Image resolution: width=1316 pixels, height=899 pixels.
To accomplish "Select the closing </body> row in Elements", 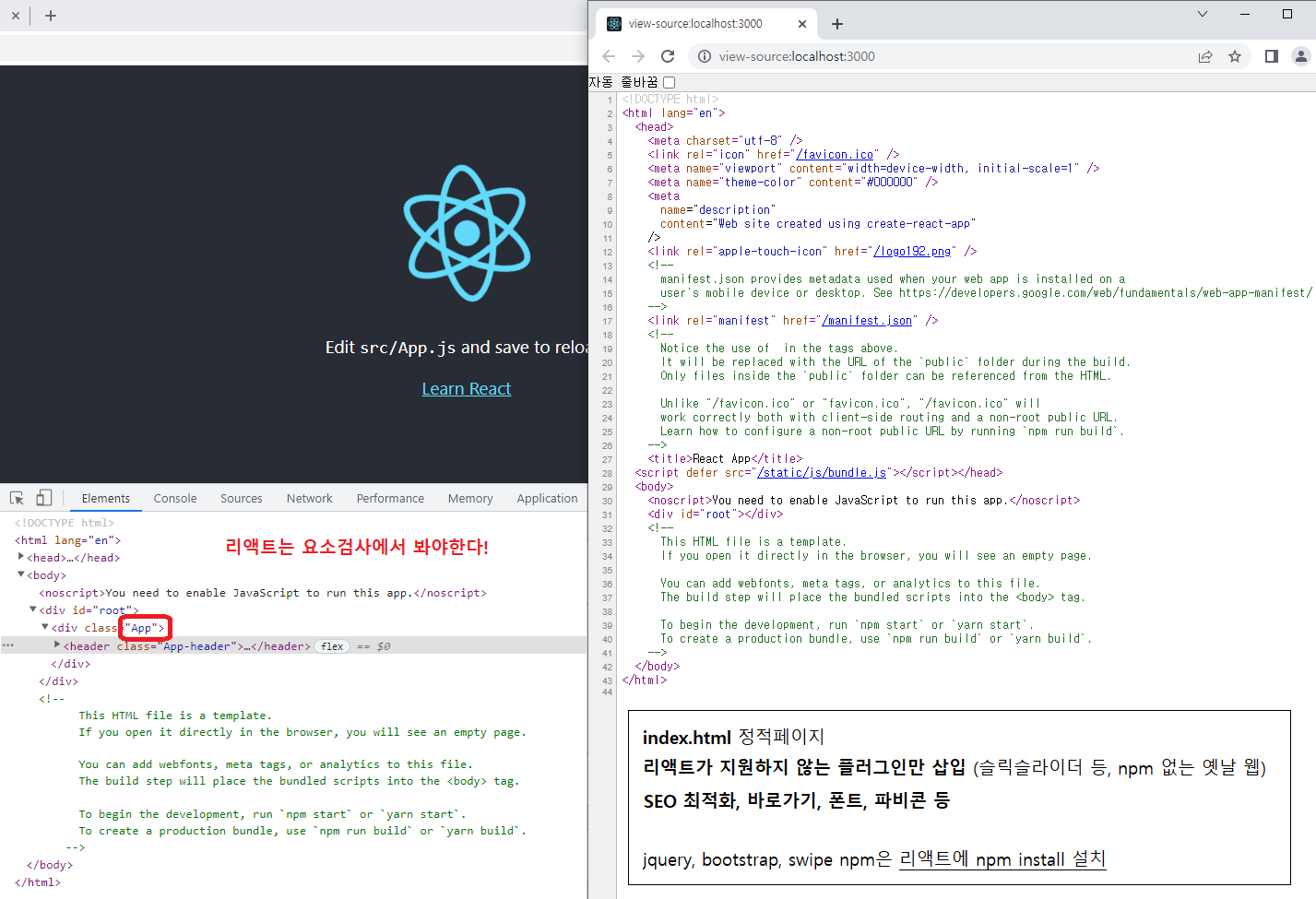I will tap(293, 865).
